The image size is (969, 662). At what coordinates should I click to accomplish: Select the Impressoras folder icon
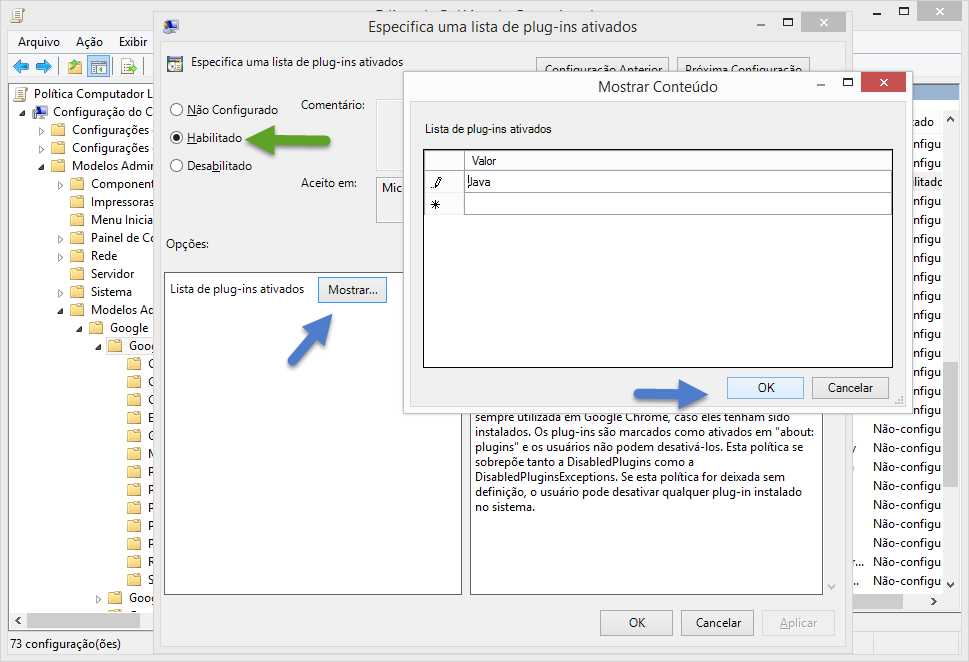point(77,202)
